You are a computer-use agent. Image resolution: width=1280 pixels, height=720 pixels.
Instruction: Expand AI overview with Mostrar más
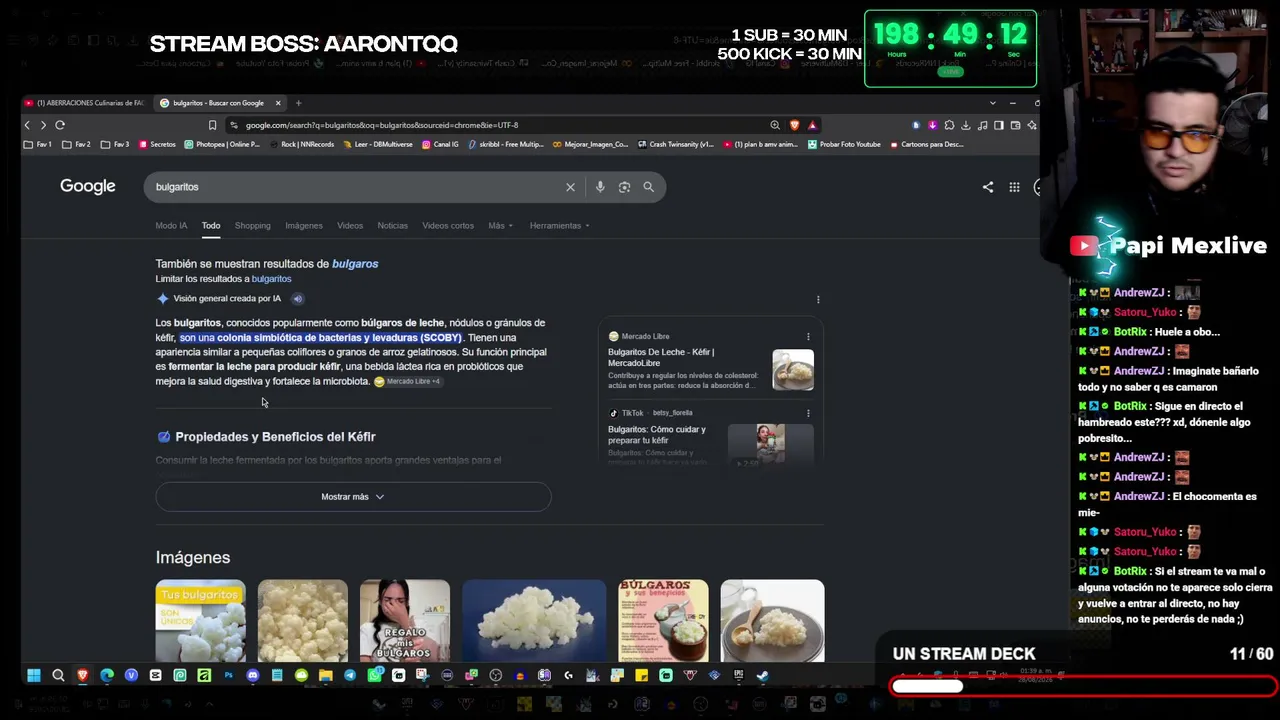(353, 497)
